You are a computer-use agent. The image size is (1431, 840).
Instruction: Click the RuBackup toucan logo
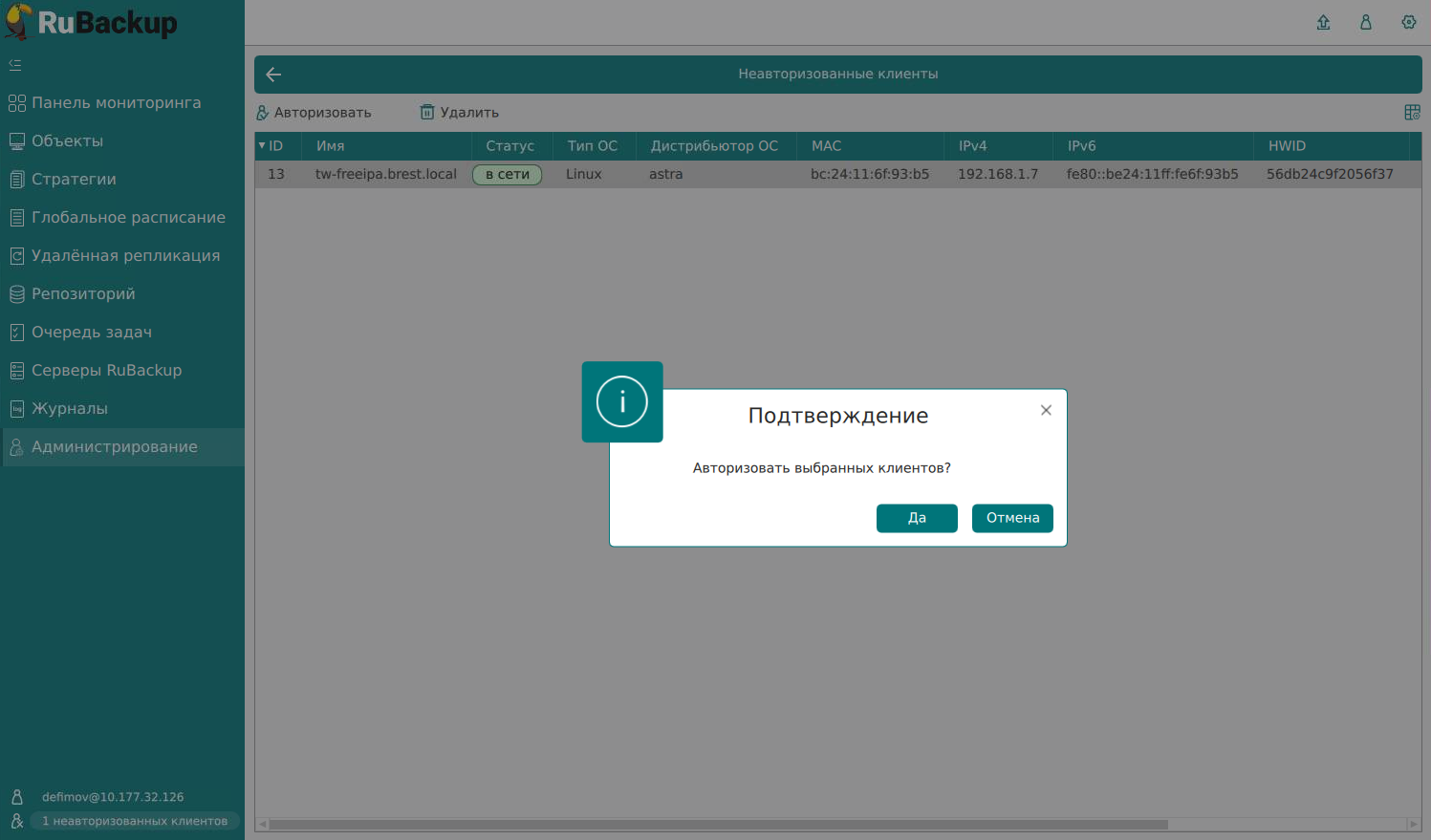[x=18, y=22]
